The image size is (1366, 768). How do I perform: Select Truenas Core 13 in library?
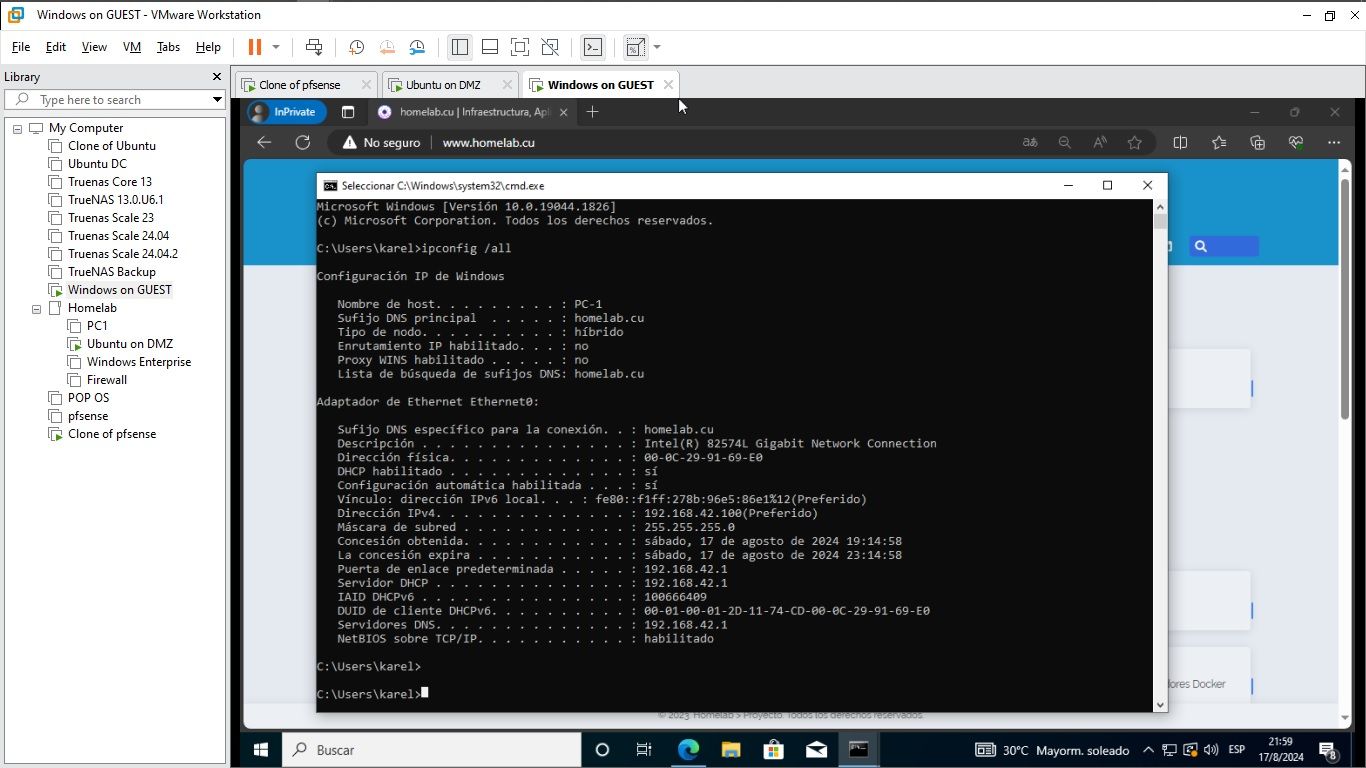point(110,182)
